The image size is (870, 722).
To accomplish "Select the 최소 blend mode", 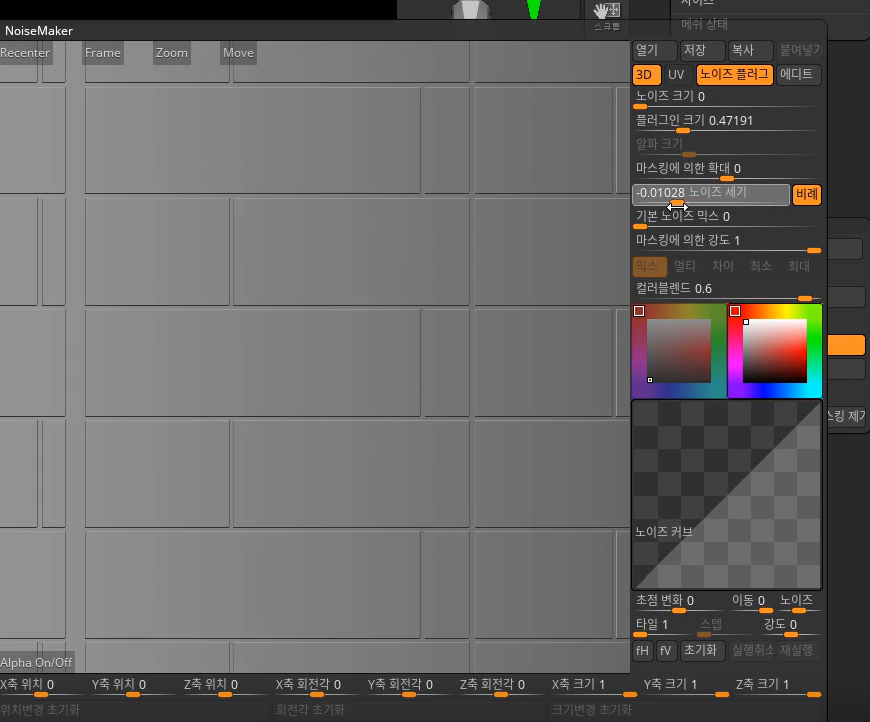I will [761, 267].
